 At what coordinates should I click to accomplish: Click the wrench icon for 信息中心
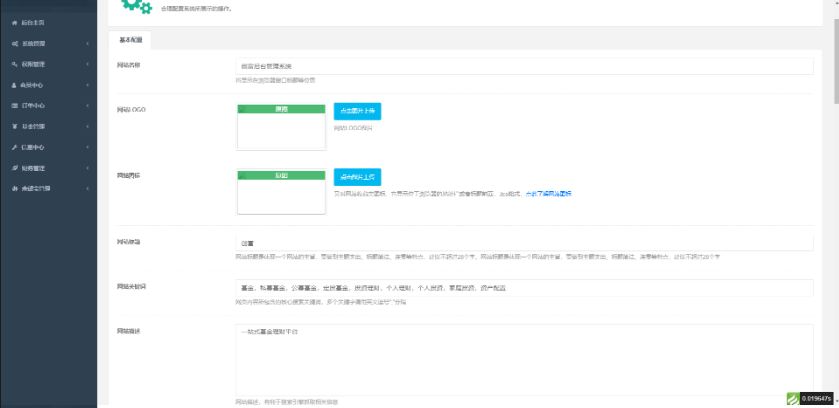coord(14,148)
